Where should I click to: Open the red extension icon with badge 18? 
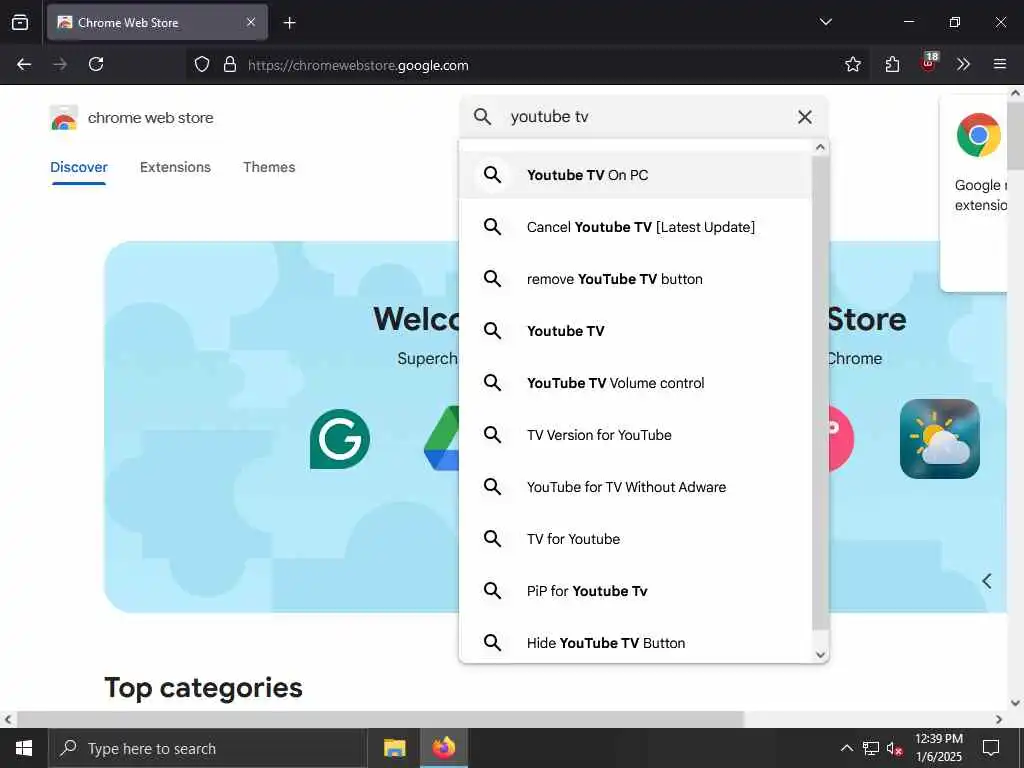929,63
